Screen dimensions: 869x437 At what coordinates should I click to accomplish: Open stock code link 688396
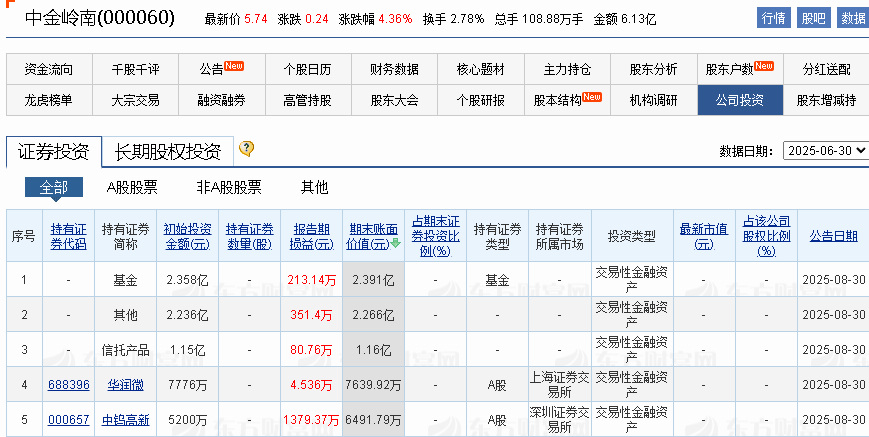tap(69, 384)
